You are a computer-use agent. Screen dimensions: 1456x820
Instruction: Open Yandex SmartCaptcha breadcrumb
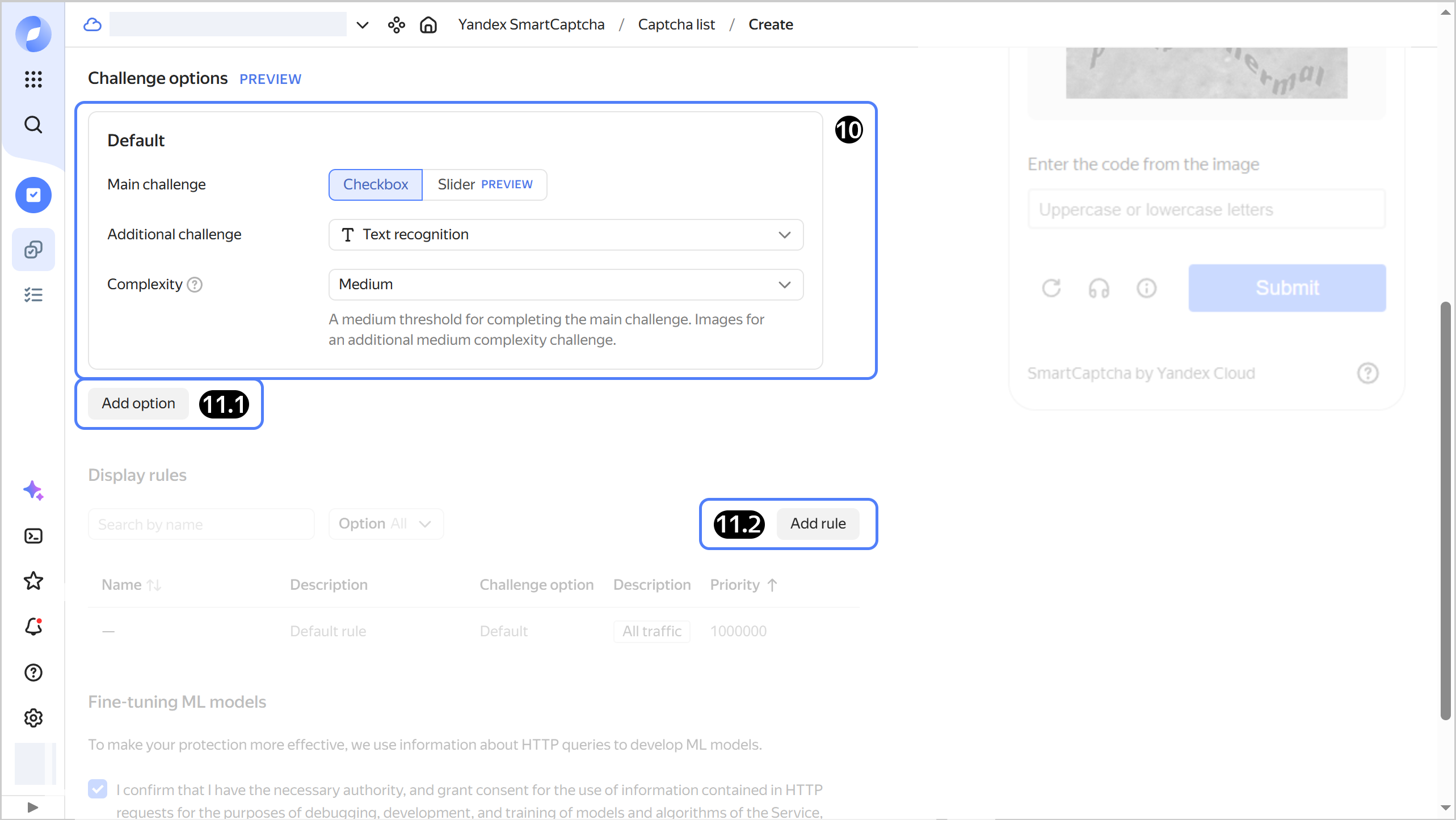531,25
